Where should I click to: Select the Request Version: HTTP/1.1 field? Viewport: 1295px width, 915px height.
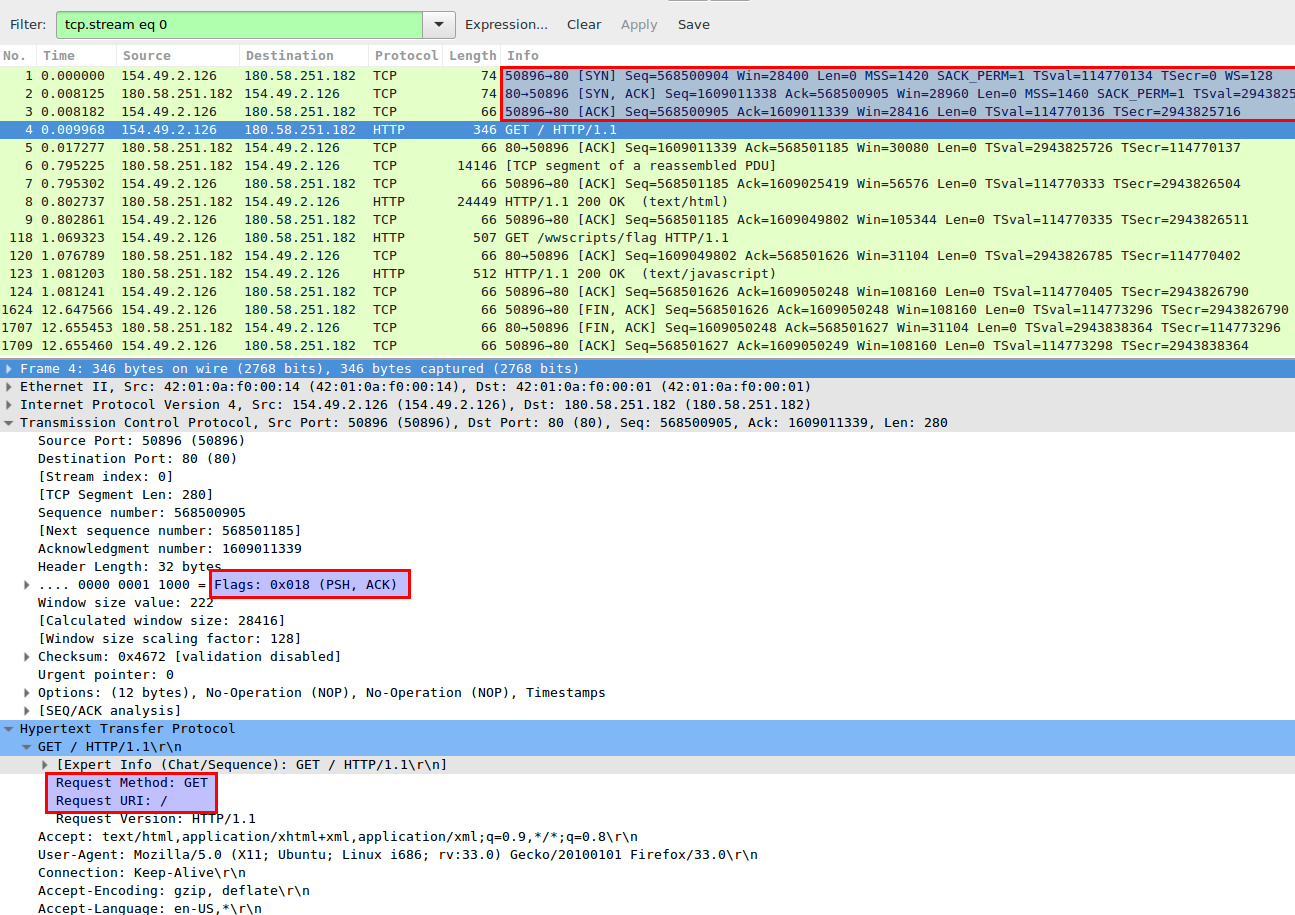(x=155, y=819)
